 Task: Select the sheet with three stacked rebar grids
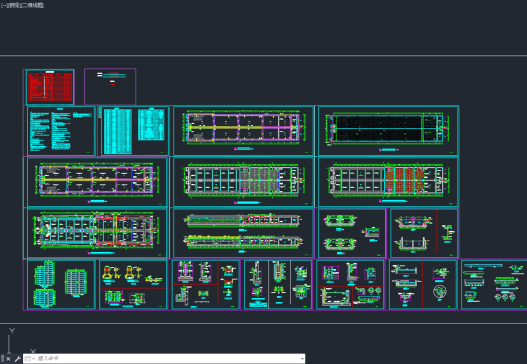61,284
